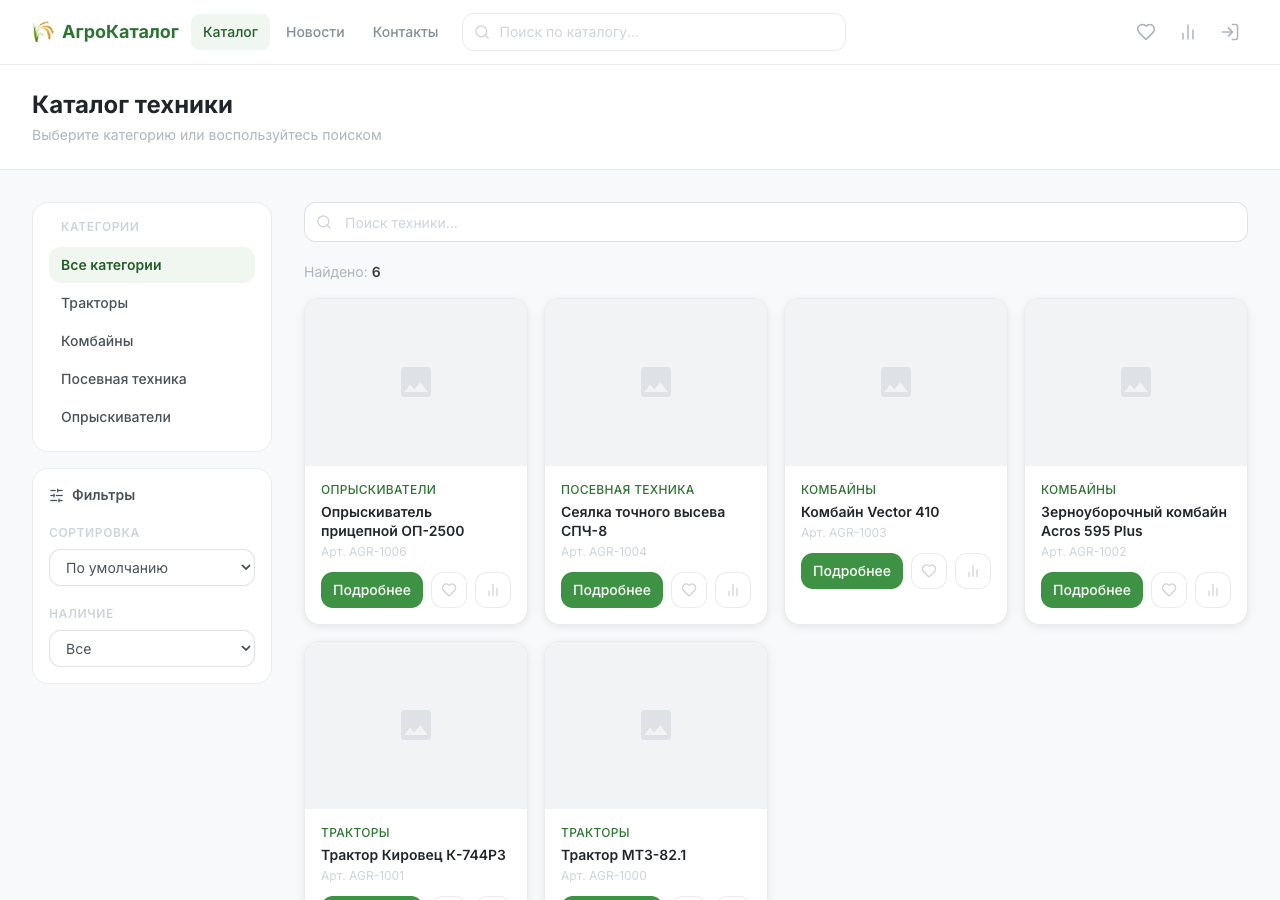Click Подробнее for Сеялка точного высева СПЧ-8
This screenshot has height=900, width=1280.
612,590
